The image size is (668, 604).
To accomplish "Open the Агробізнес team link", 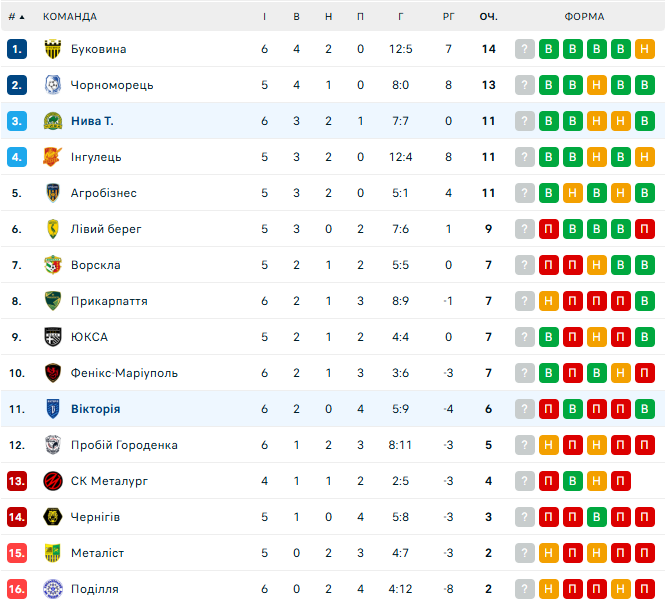I will point(104,193).
